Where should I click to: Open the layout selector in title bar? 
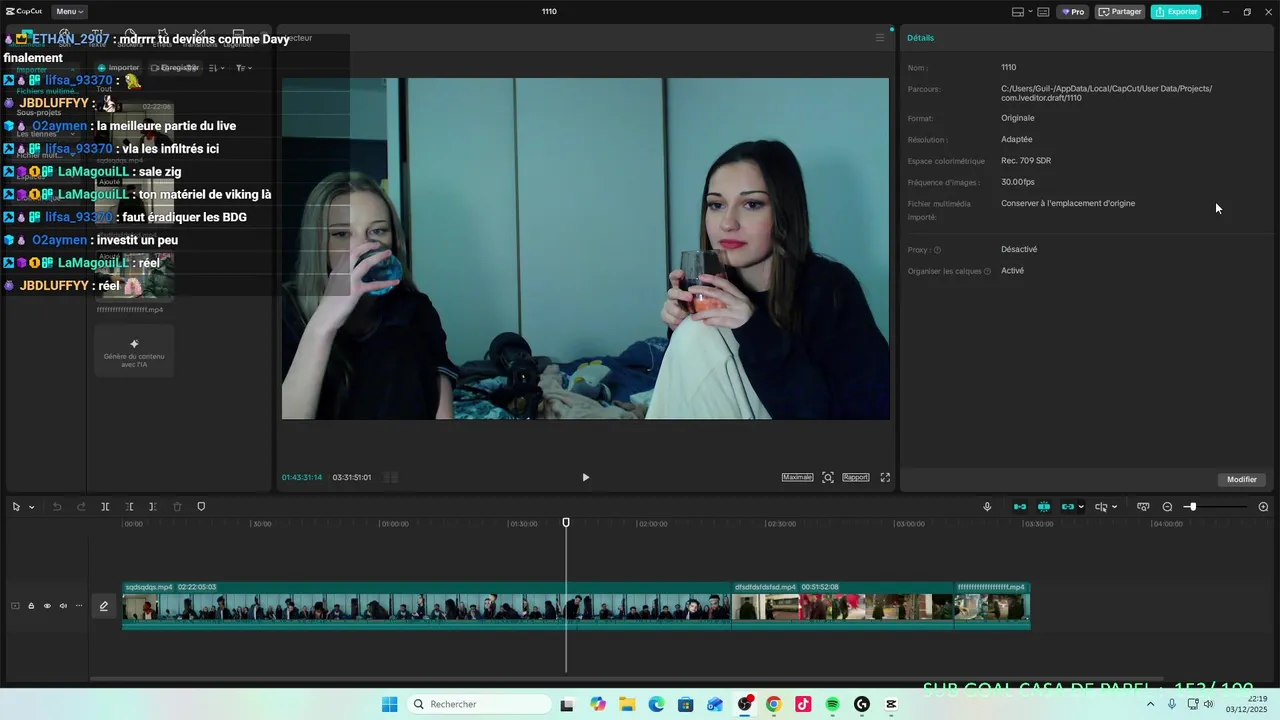pos(1022,12)
